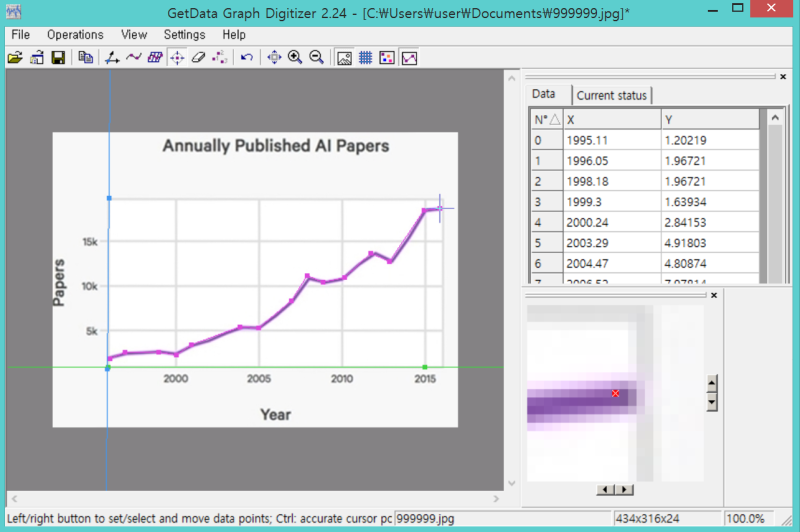Image resolution: width=800 pixels, height=532 pixels.
Task: Click magnifier zoom down arrow
Action: 712,402
